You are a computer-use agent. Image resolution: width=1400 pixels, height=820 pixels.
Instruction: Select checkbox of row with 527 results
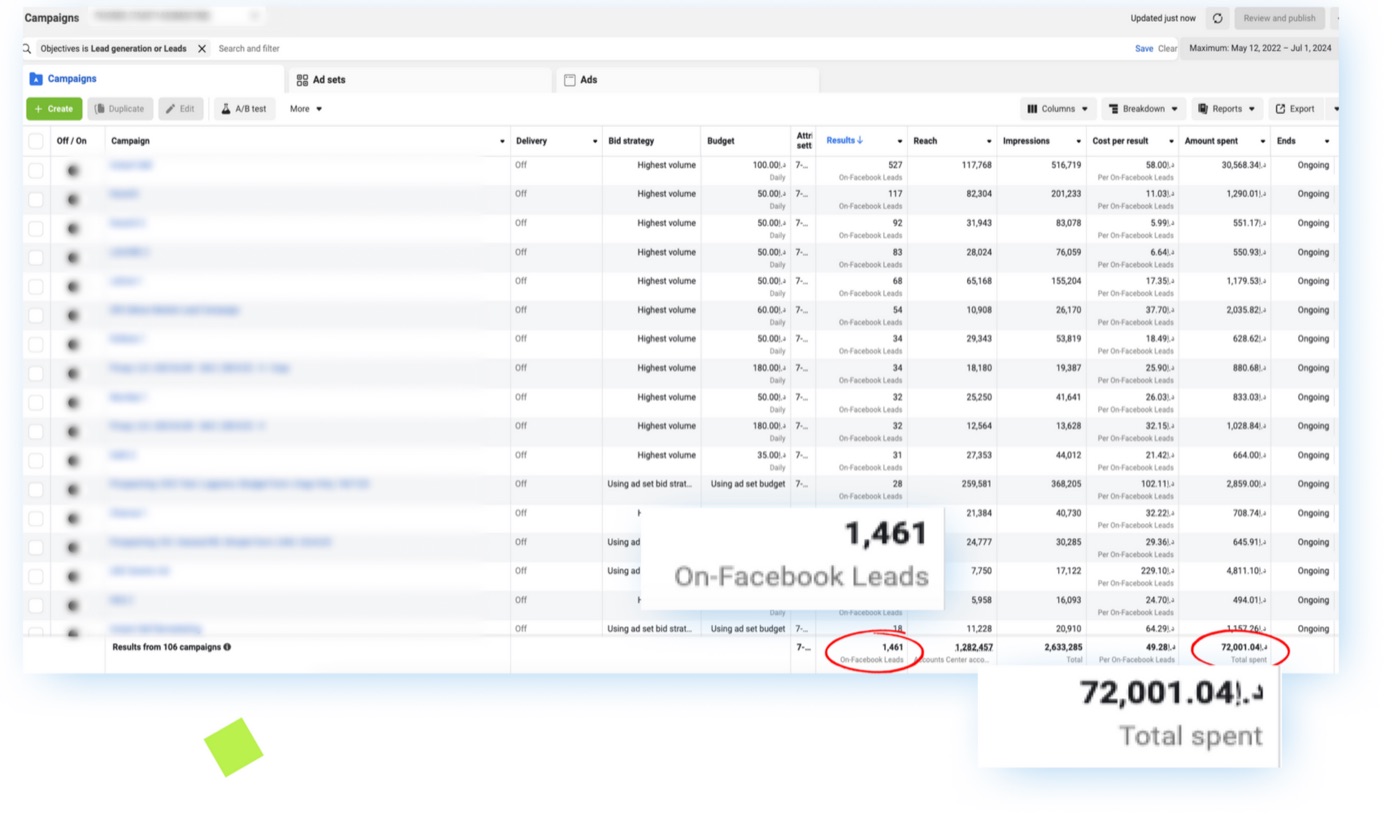[x=36, y=170]
